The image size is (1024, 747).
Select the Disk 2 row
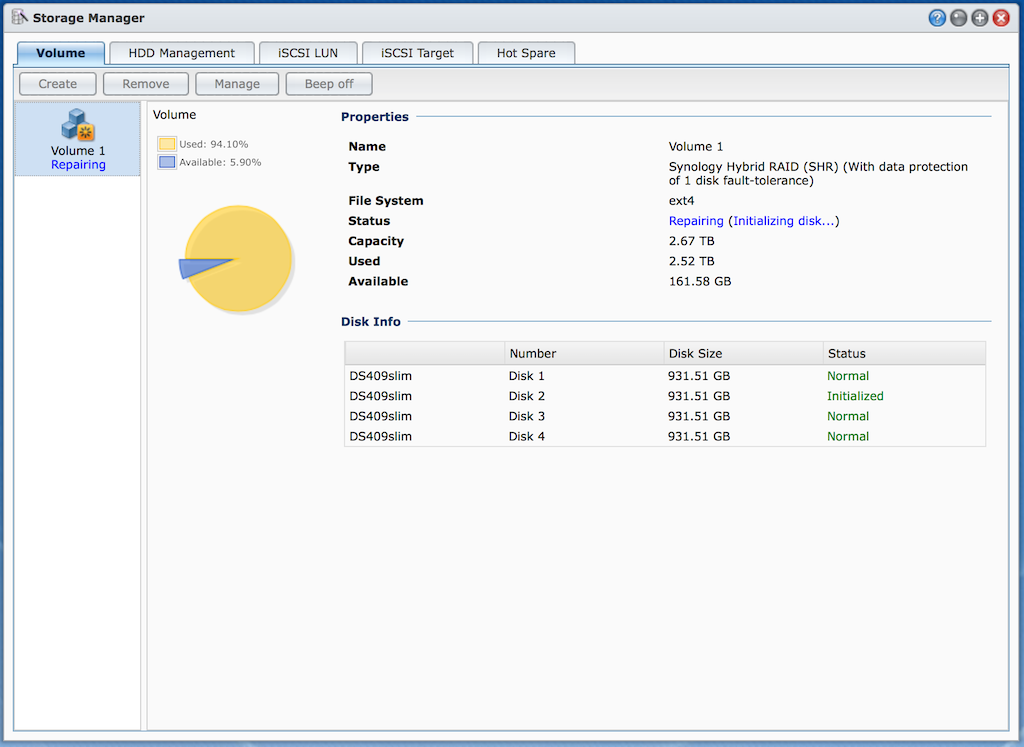click(x=665, y=396)
